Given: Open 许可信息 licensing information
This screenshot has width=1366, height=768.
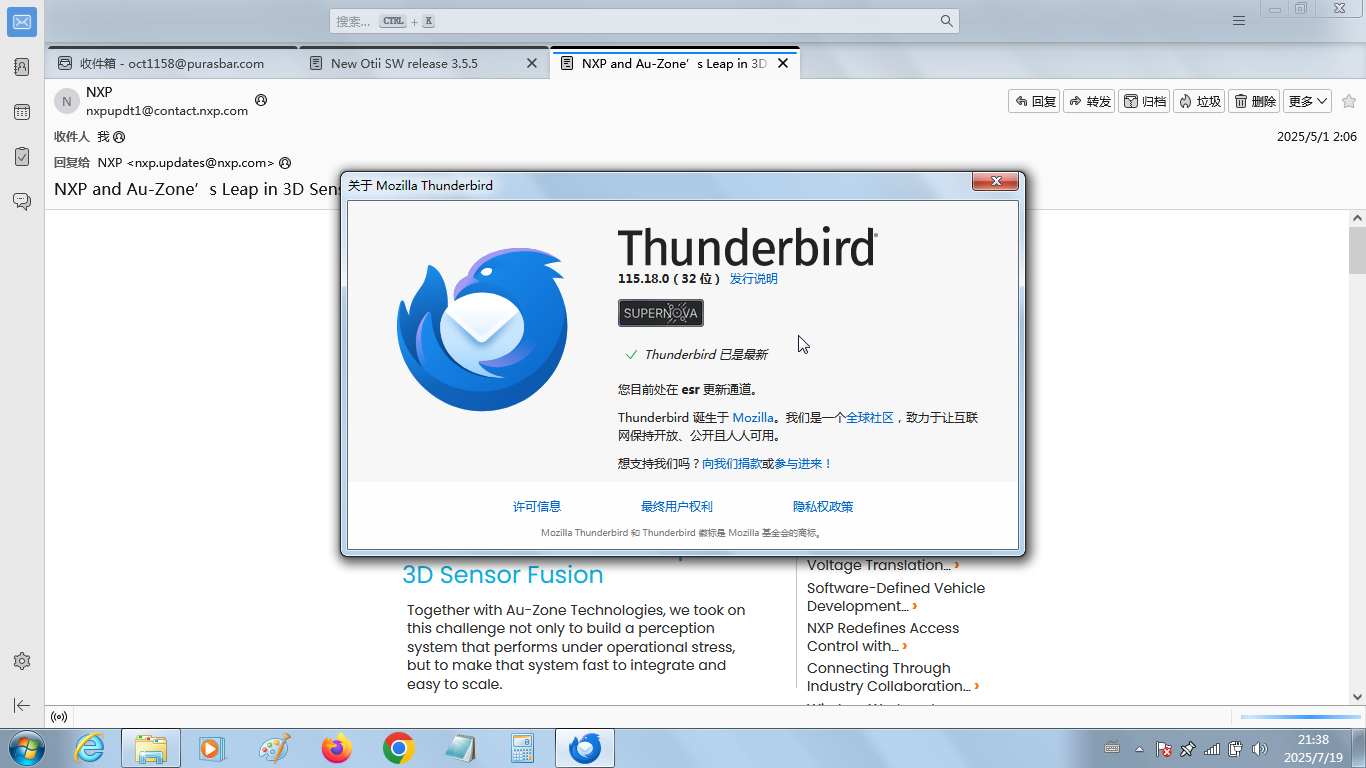Looking at the screenshot, I should click(x=537, y=507).
